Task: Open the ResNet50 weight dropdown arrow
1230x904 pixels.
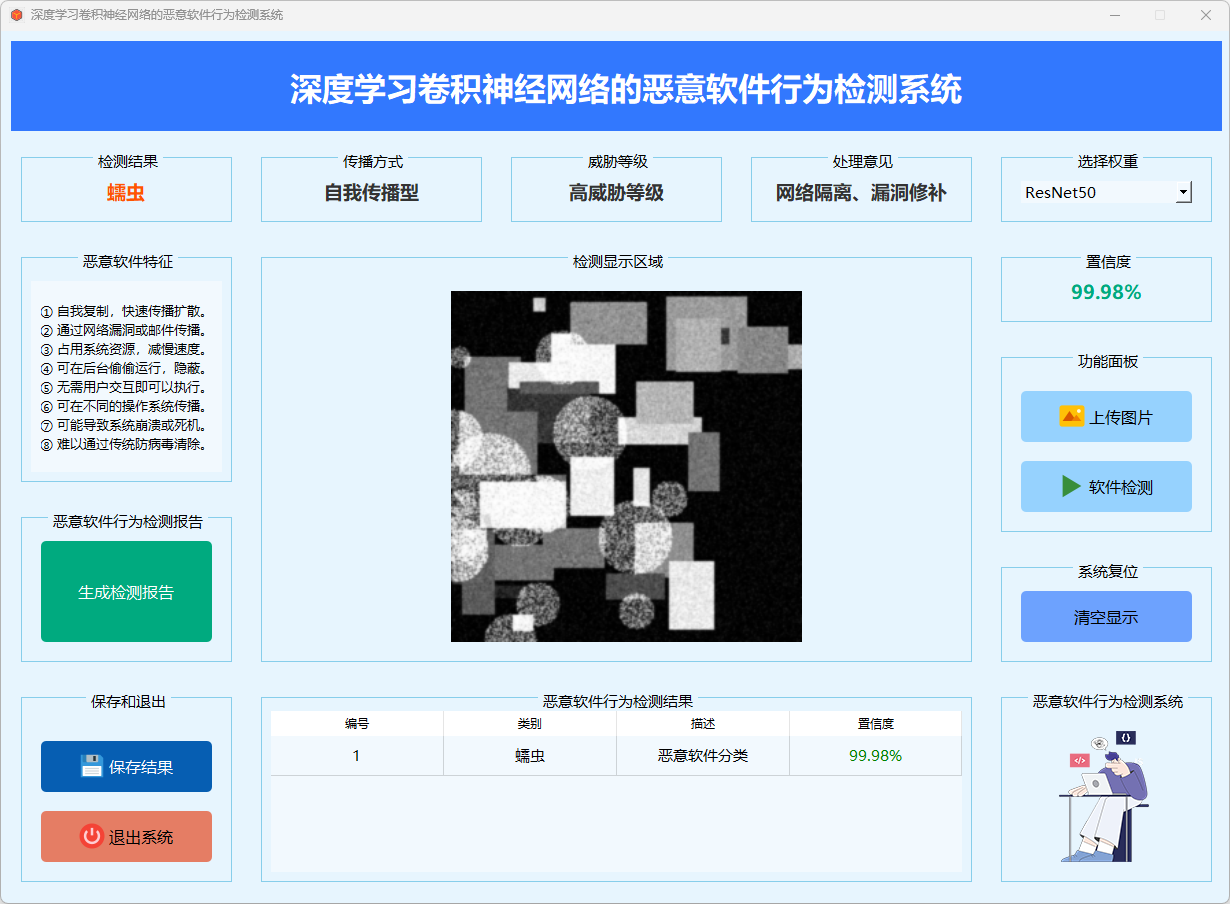Action: [x=1183, y=192]
